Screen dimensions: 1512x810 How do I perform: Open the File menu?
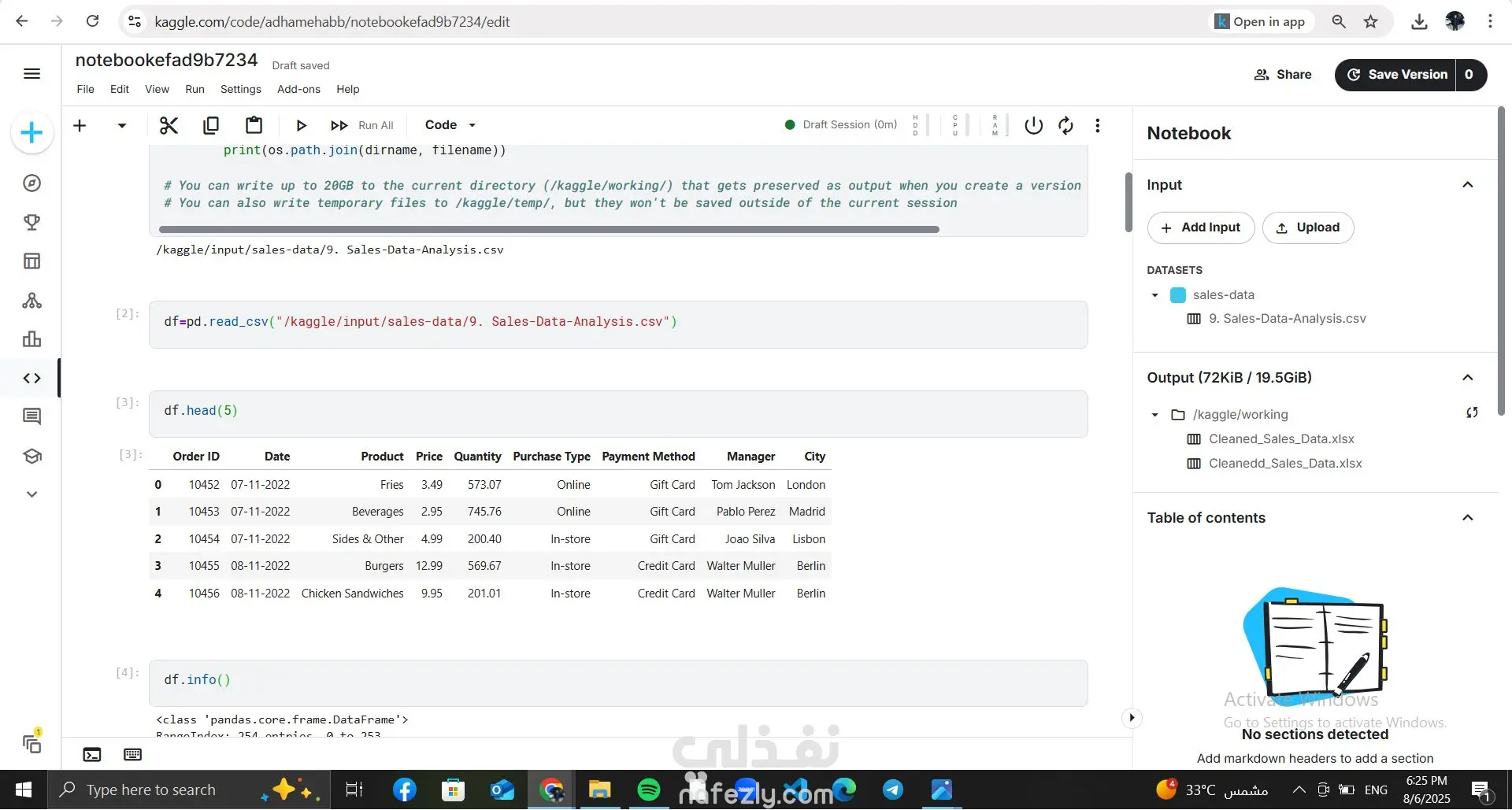(x=86, y=90)
